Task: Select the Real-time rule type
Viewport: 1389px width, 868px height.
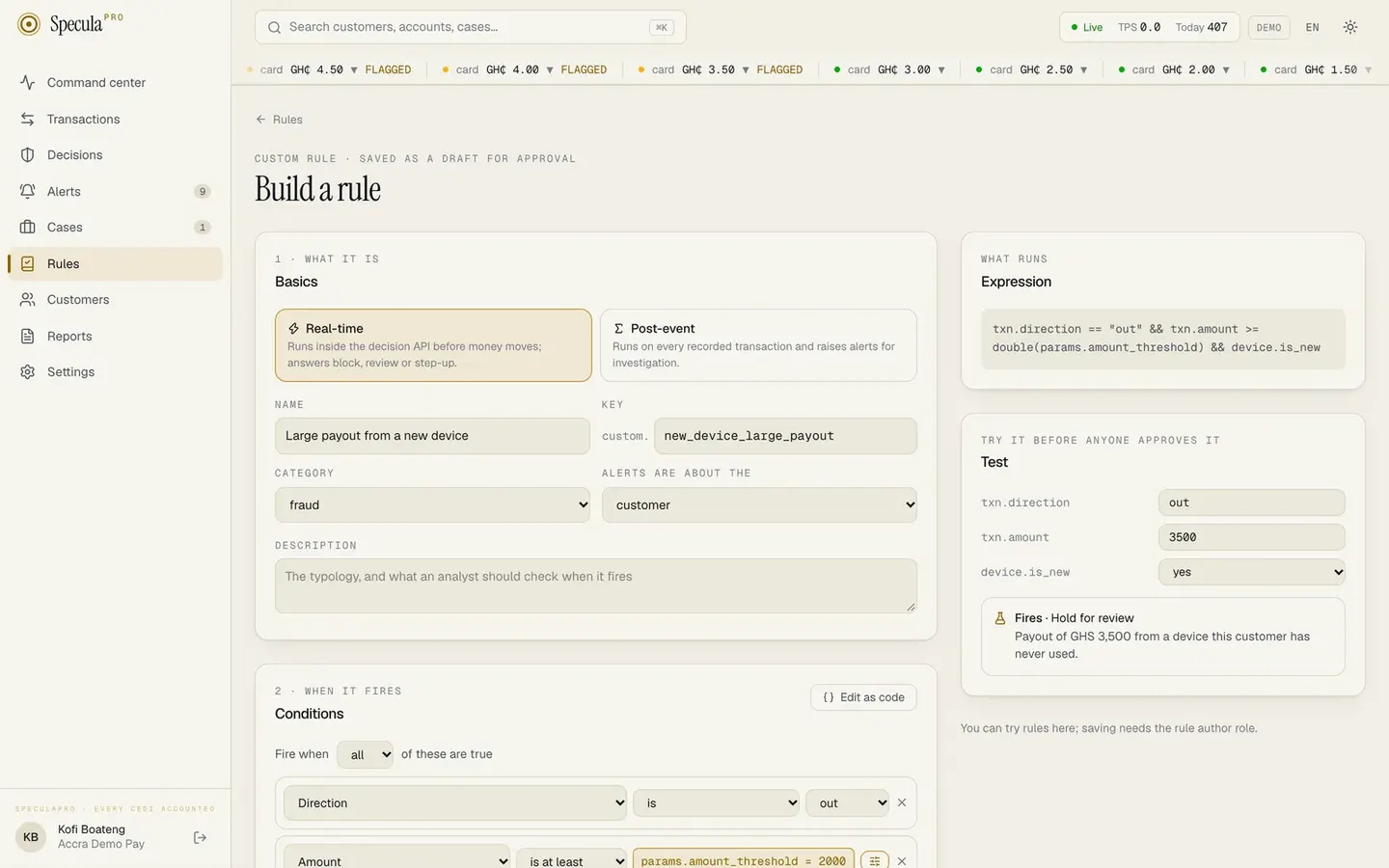Action: [433, 345]
